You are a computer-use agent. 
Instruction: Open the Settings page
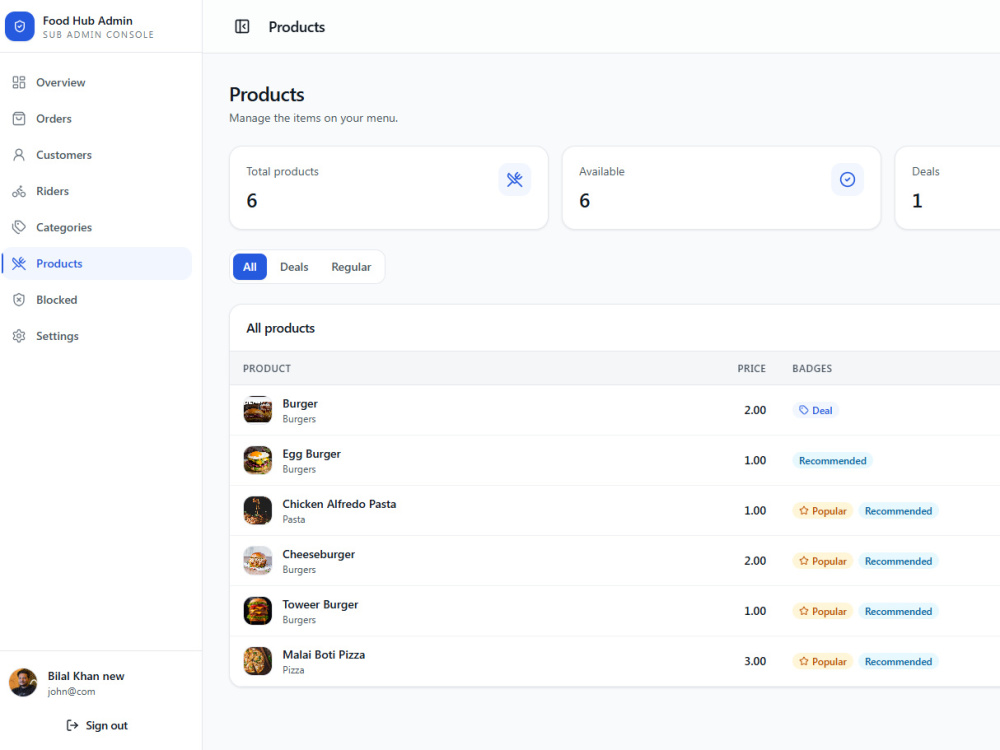click(x=97, y=336)
